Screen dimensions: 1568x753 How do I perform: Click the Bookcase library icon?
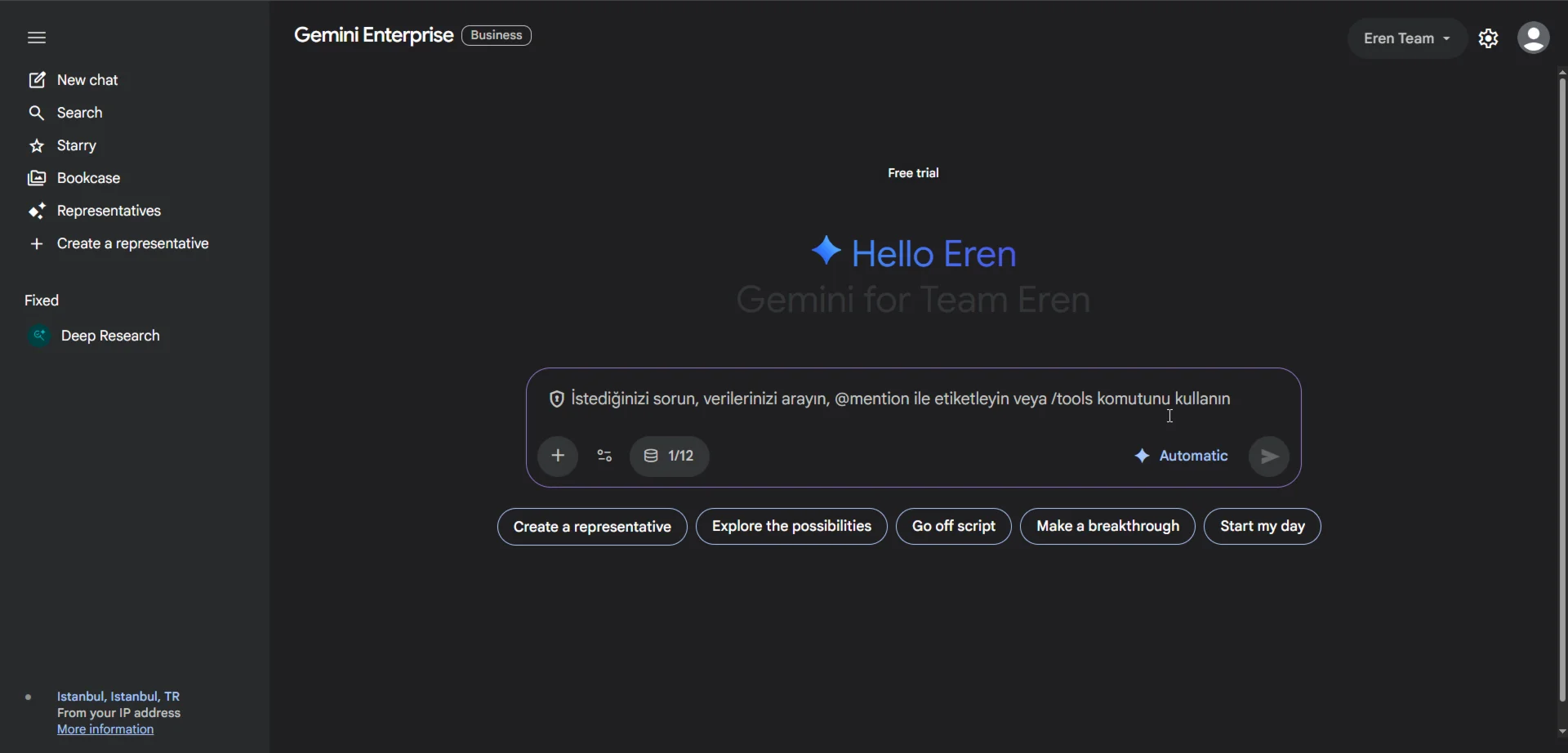[37, 179]
